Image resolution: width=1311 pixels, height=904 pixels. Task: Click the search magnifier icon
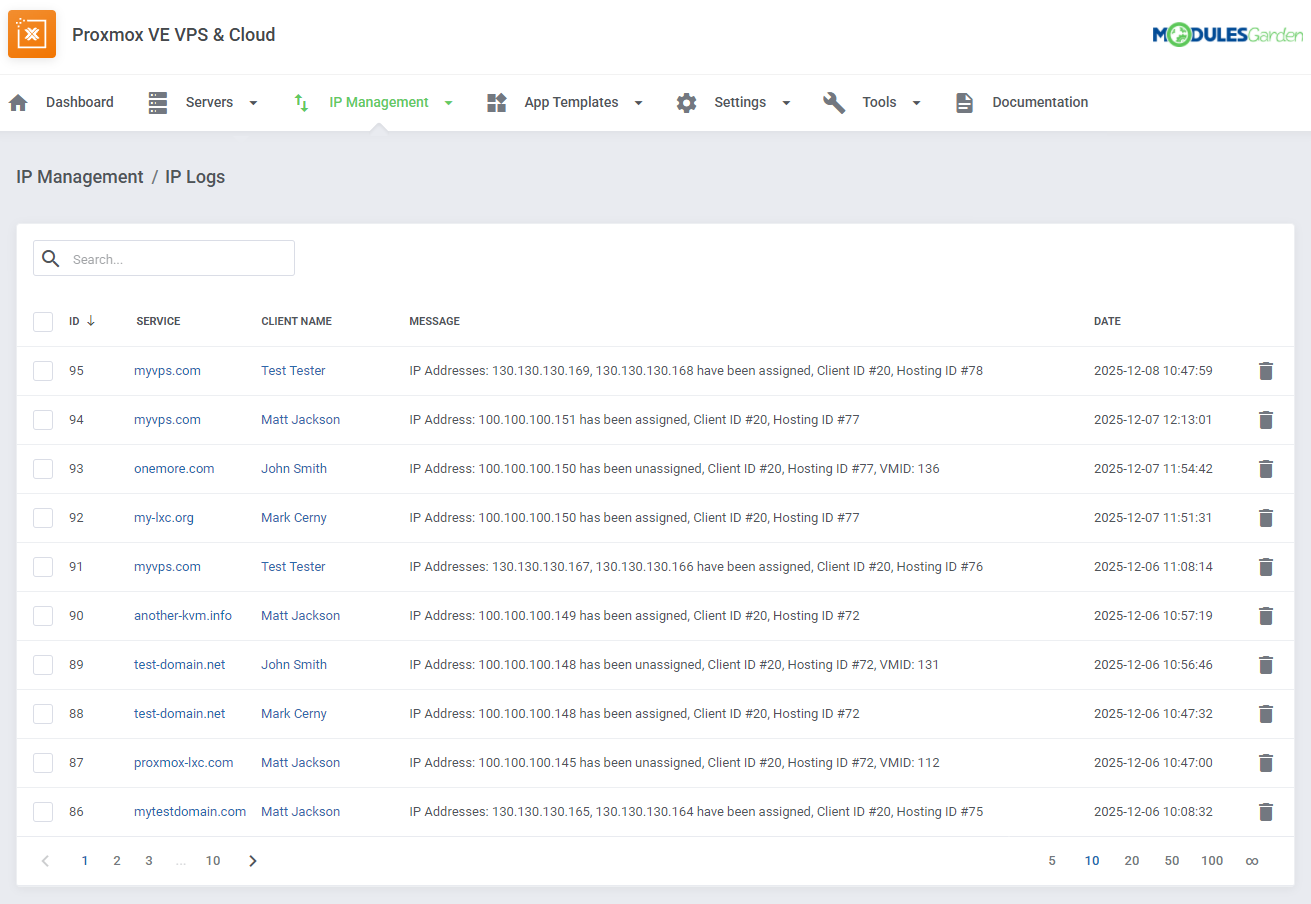[x=50, y=258]
